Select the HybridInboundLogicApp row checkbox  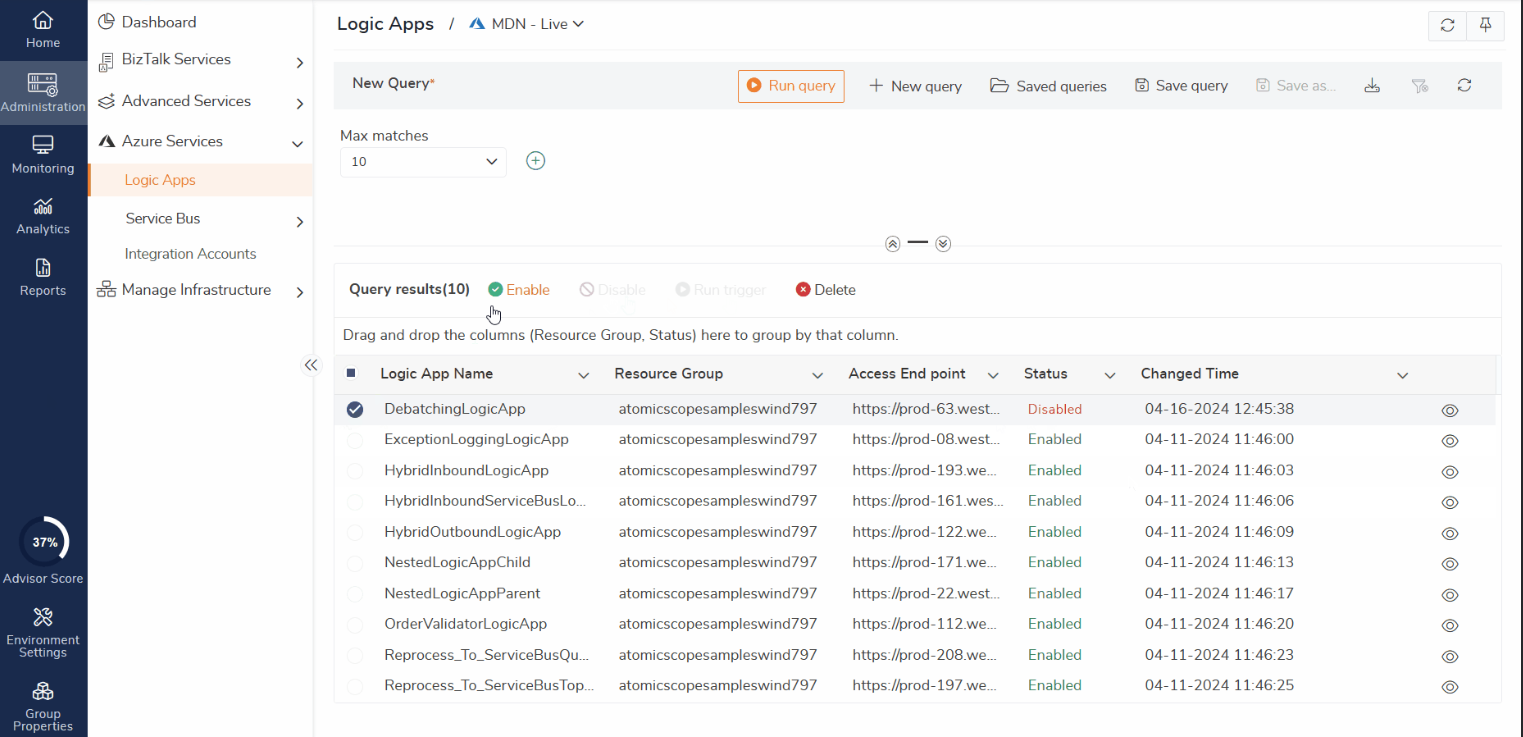pyautogui.click(x=355, y=471)
